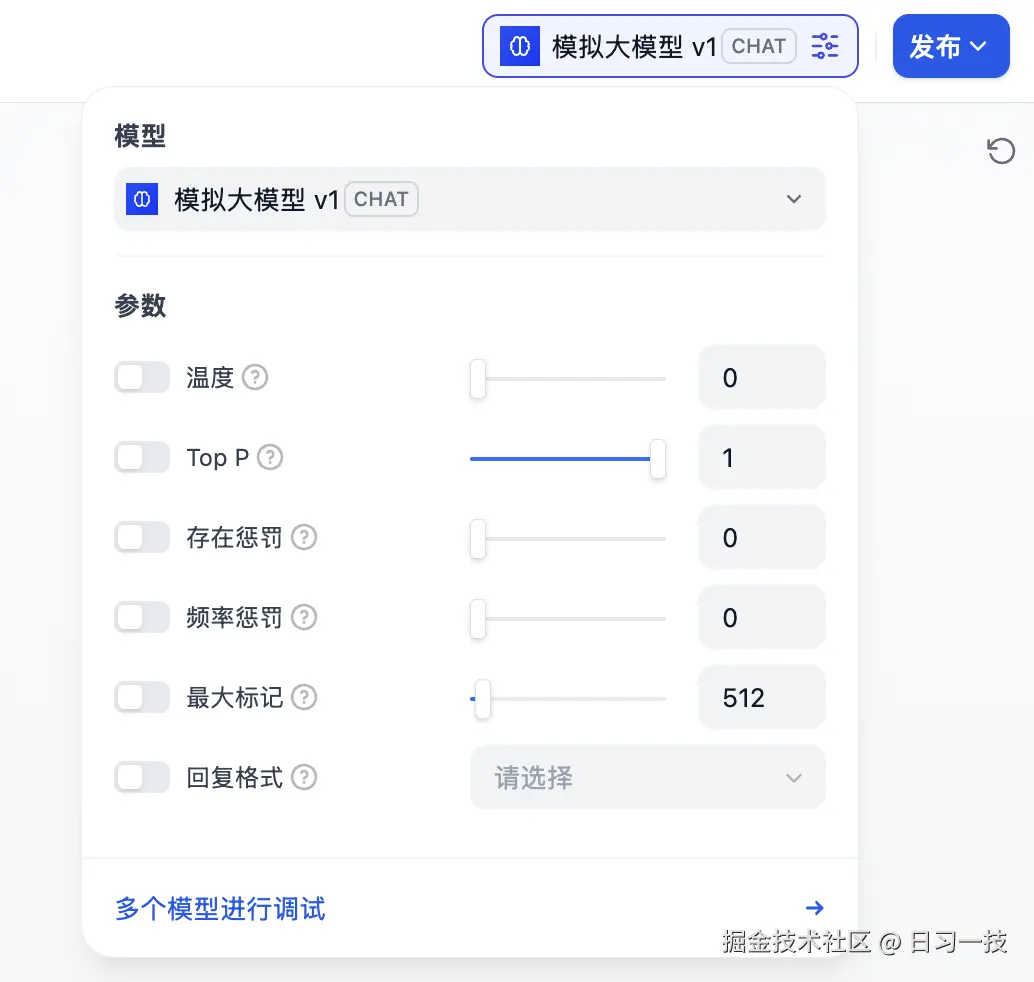The width and height of the screenshot is (1034, 982).
Task: Toggle the 回复格式 switch on
Action: point(142,777)
